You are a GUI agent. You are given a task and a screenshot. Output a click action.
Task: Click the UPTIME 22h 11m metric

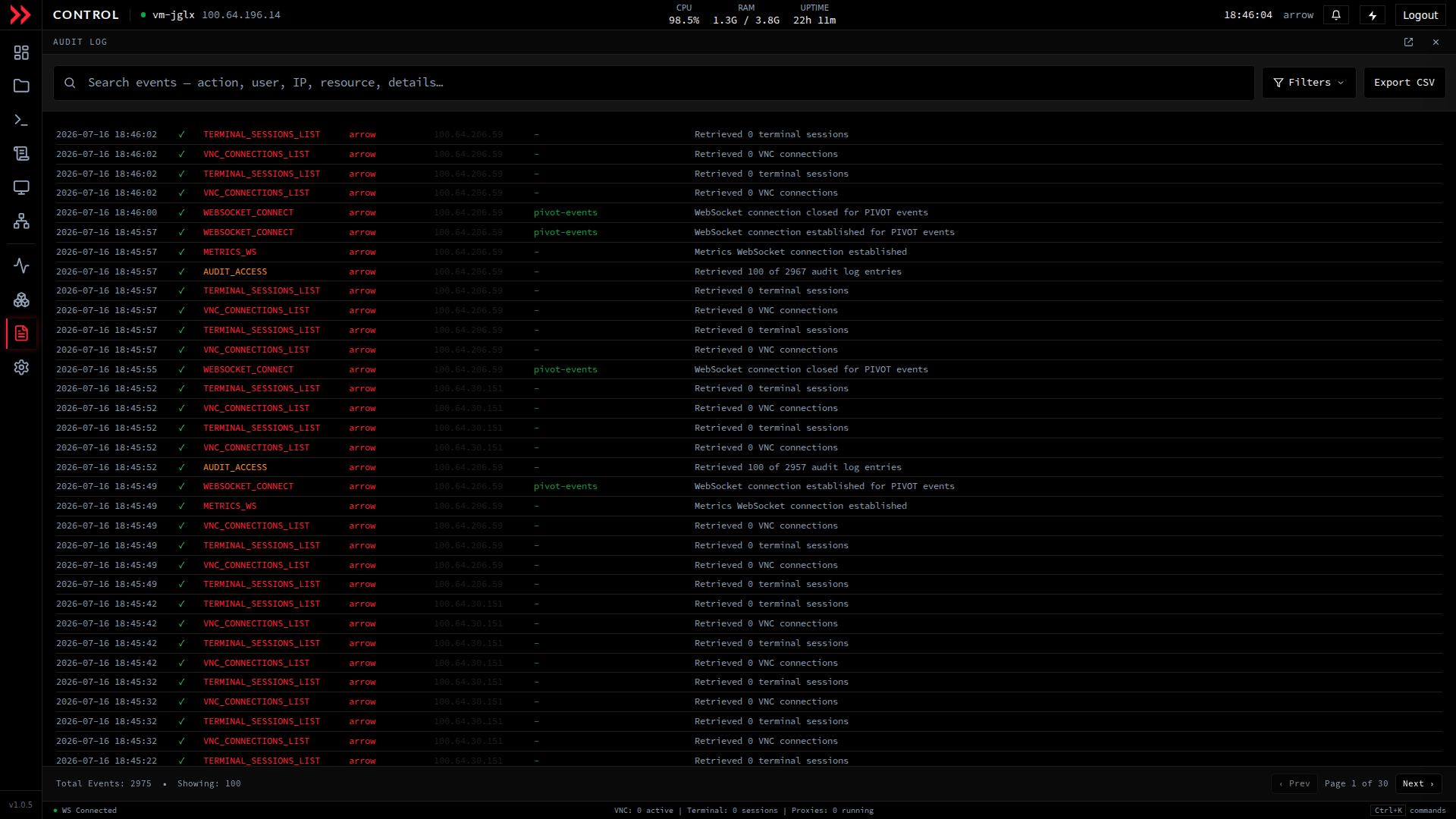tap(814, 14)
